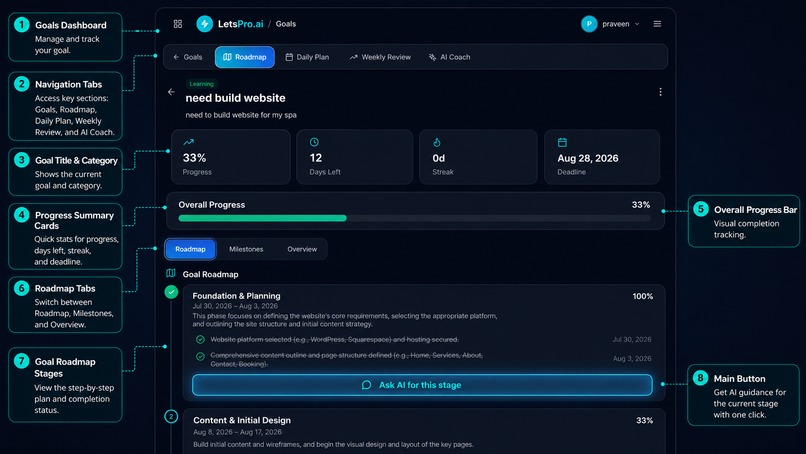The image size is (806, 454).
Task: Click the 12 Days Left card
Action: 355,157
